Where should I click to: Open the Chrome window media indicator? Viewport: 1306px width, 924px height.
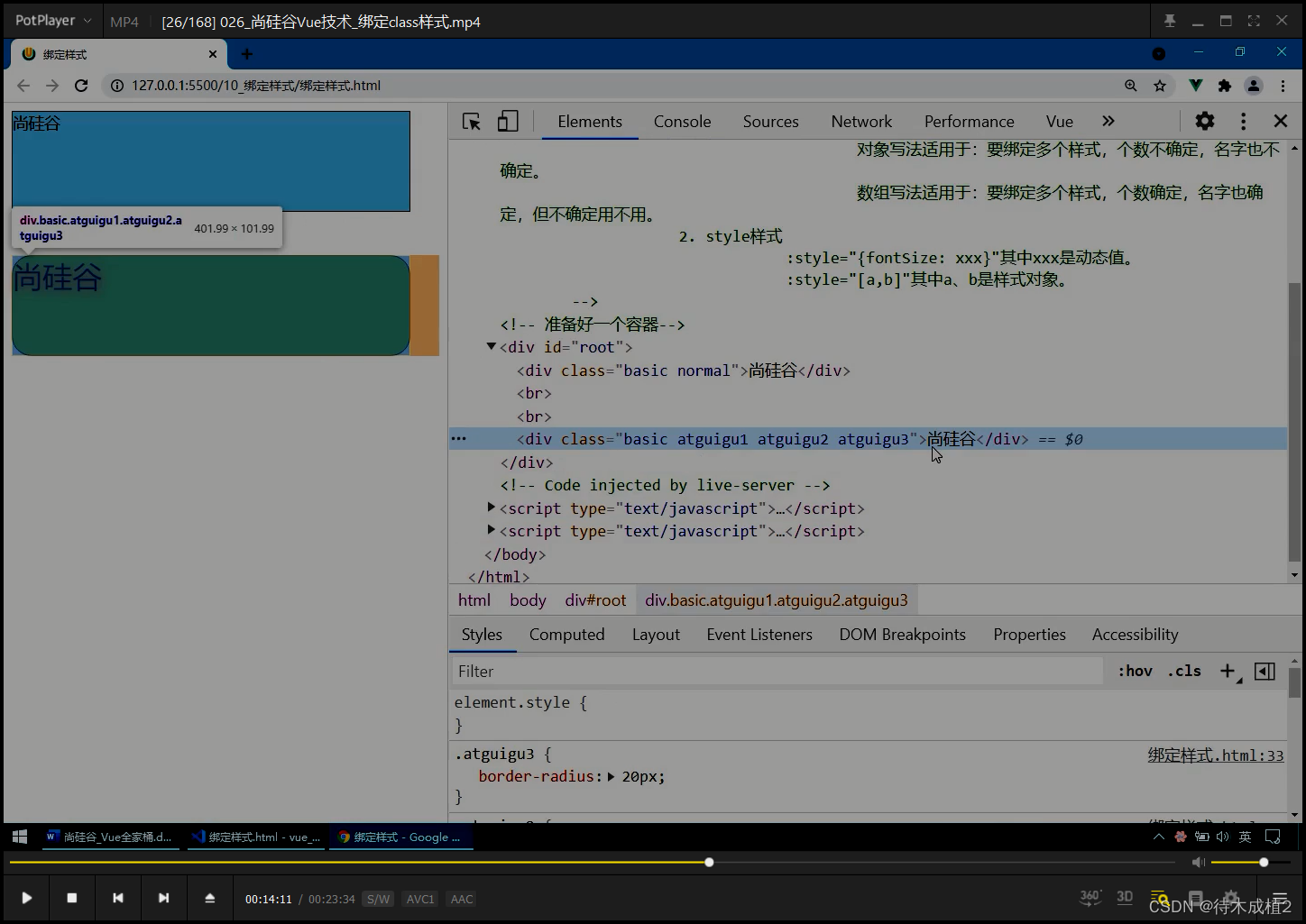1159,54
